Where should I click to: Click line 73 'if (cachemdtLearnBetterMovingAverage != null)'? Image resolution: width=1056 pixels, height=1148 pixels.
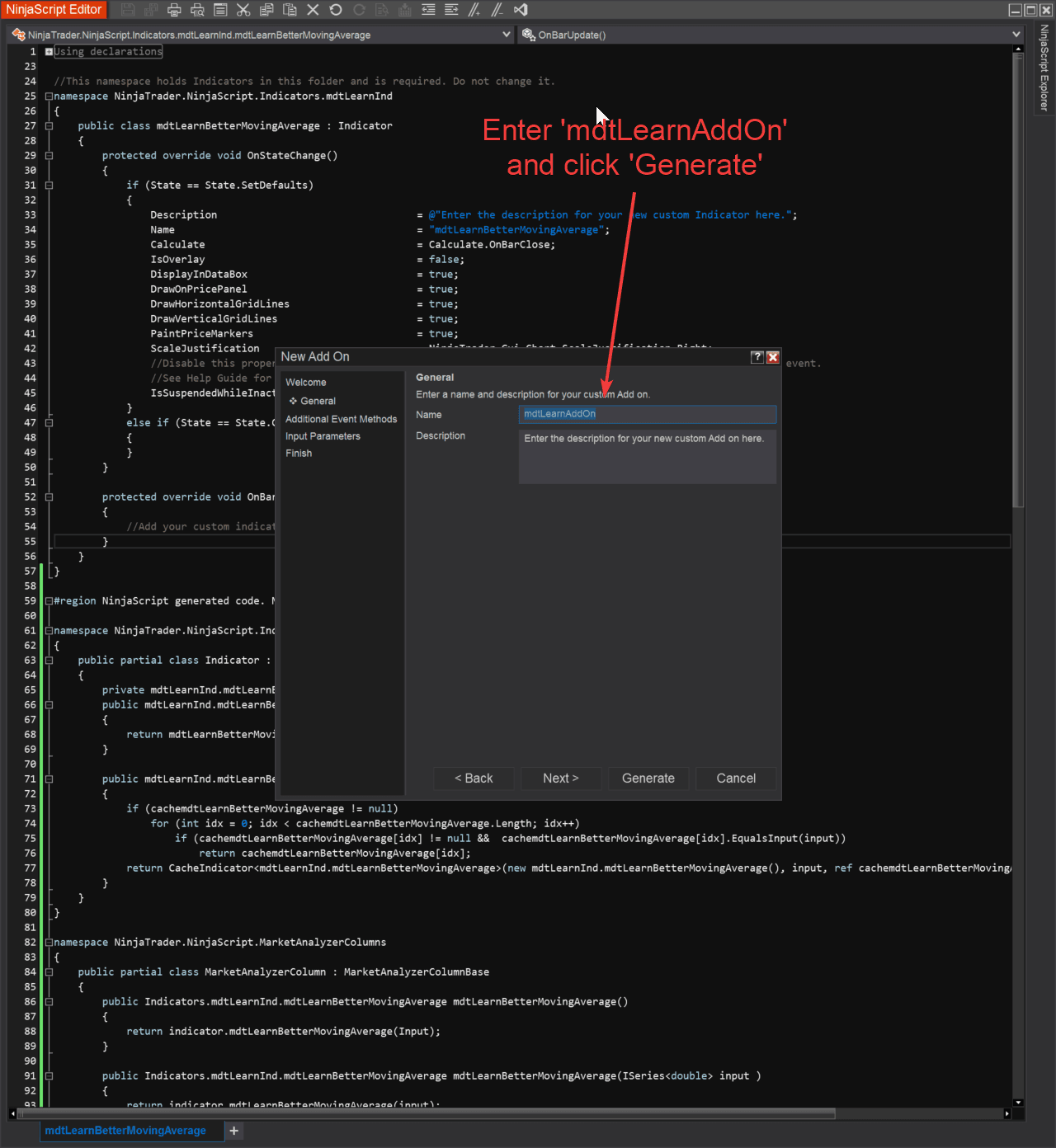262,809
